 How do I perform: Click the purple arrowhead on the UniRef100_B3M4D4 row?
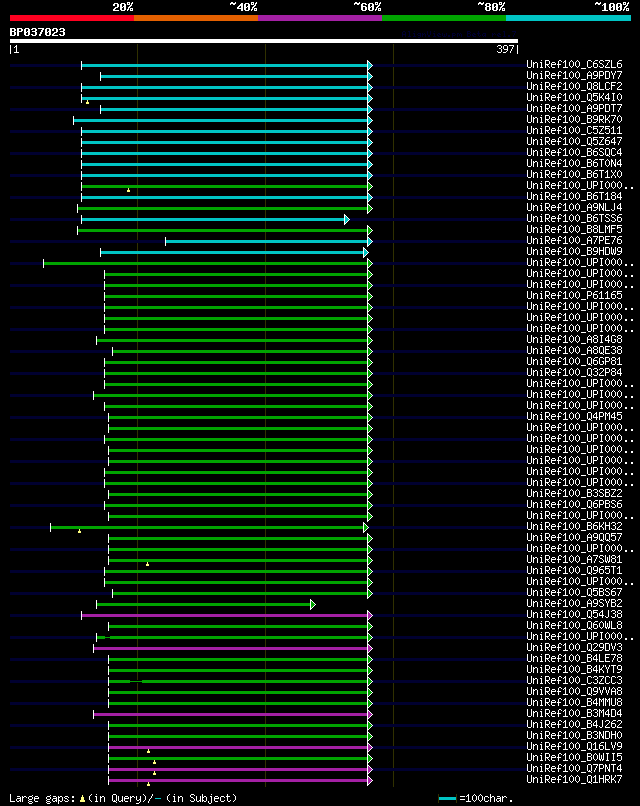370,715
